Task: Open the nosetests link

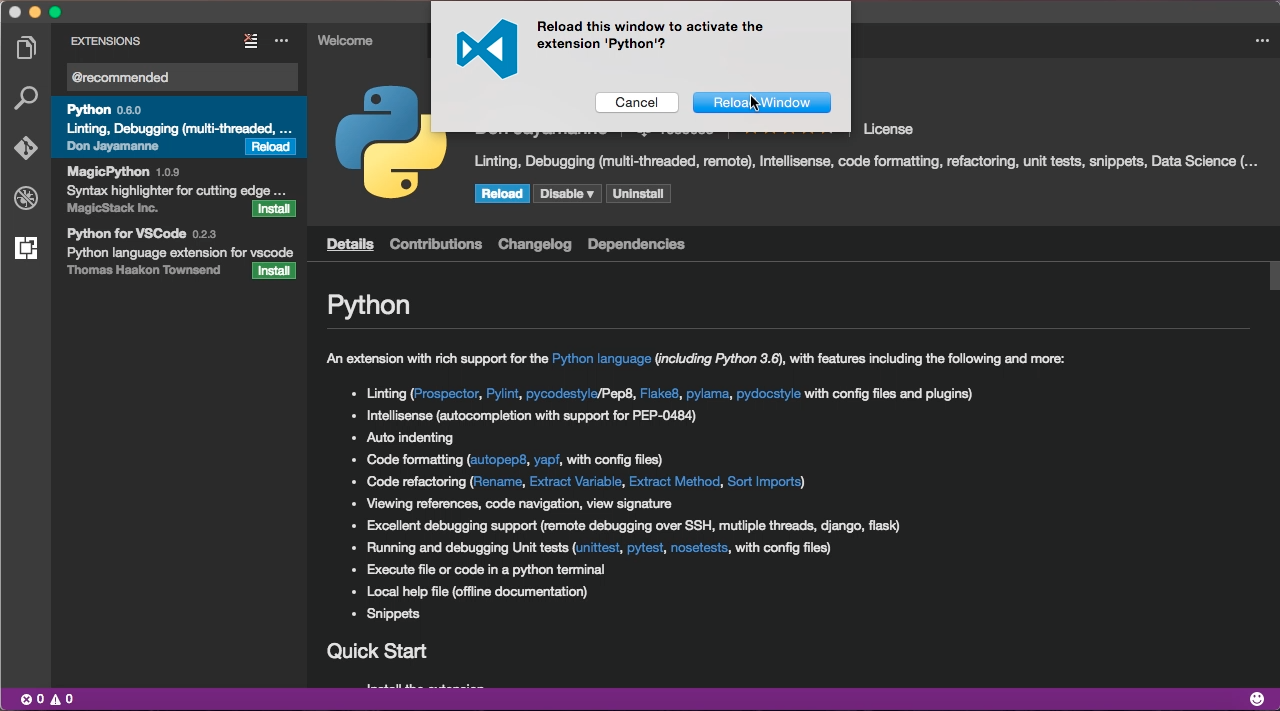Action: click(x=699, y=548)
